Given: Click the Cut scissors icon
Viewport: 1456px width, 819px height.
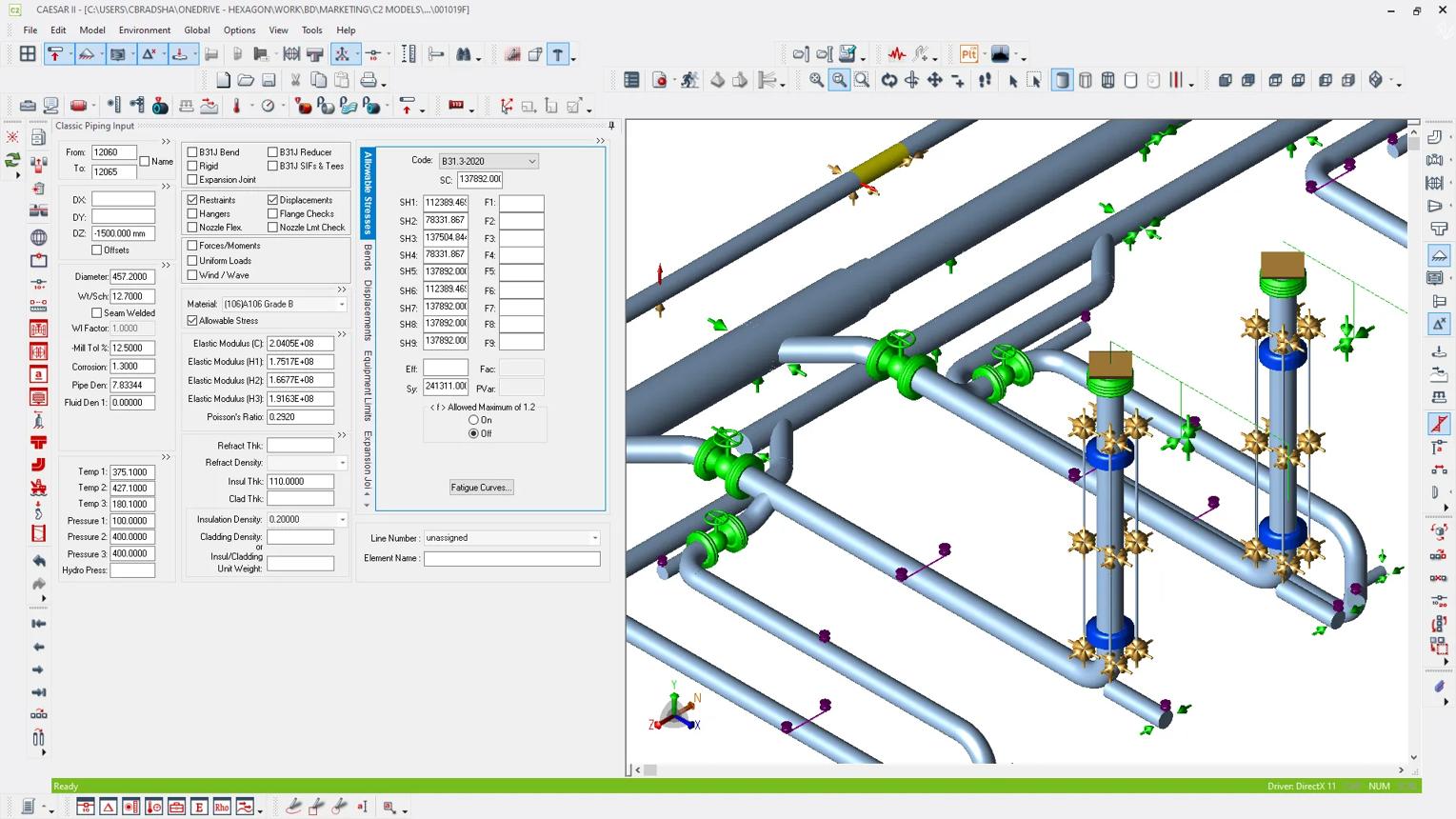Looking at the screenshot, I should pyautogui.click(x=295, y=81).
